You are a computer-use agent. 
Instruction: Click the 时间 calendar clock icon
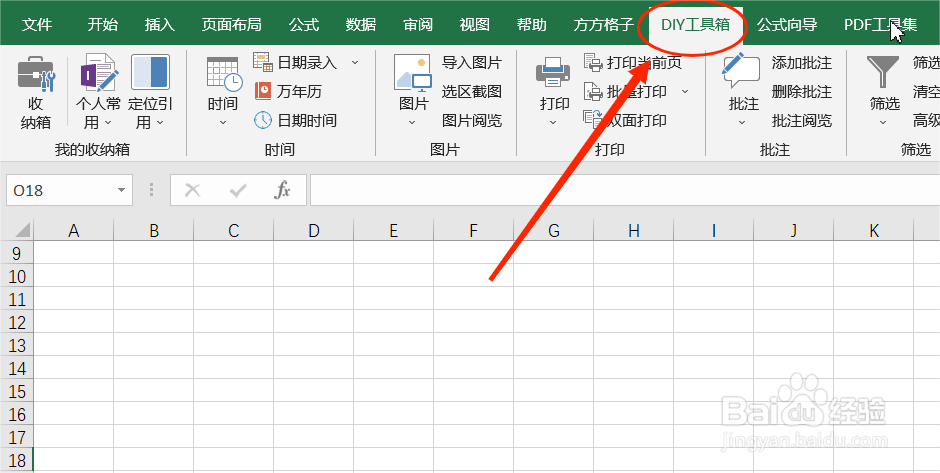pyautogui.click(x=224, y=74)
